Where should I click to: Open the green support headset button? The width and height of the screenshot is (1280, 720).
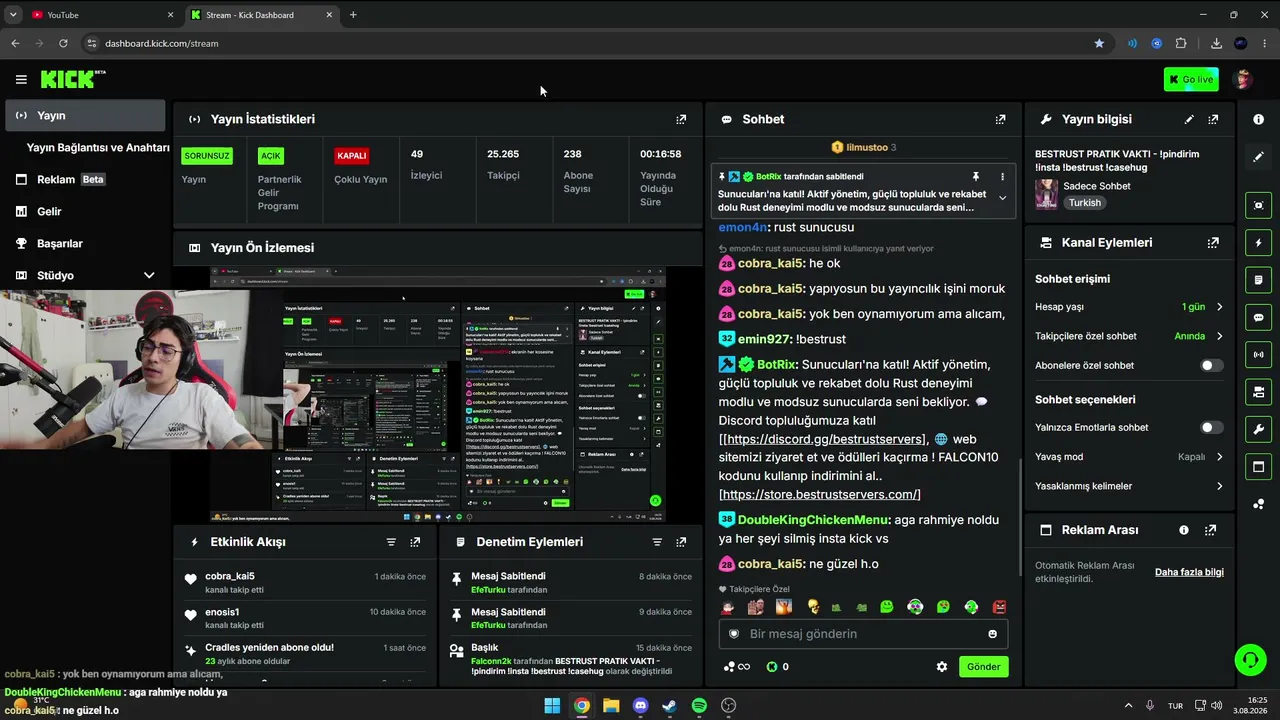click(1250, 660)
